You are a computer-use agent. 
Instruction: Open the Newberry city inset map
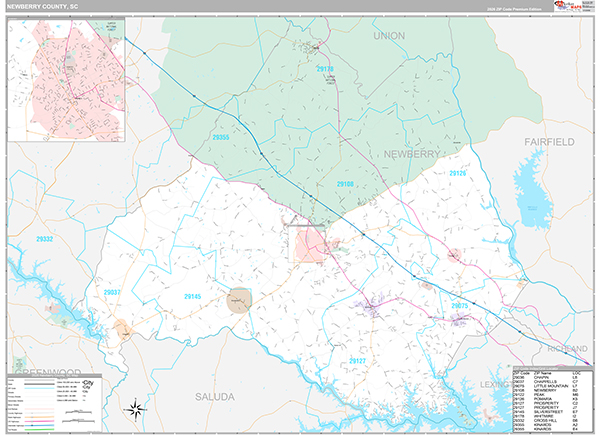(66, 80)
